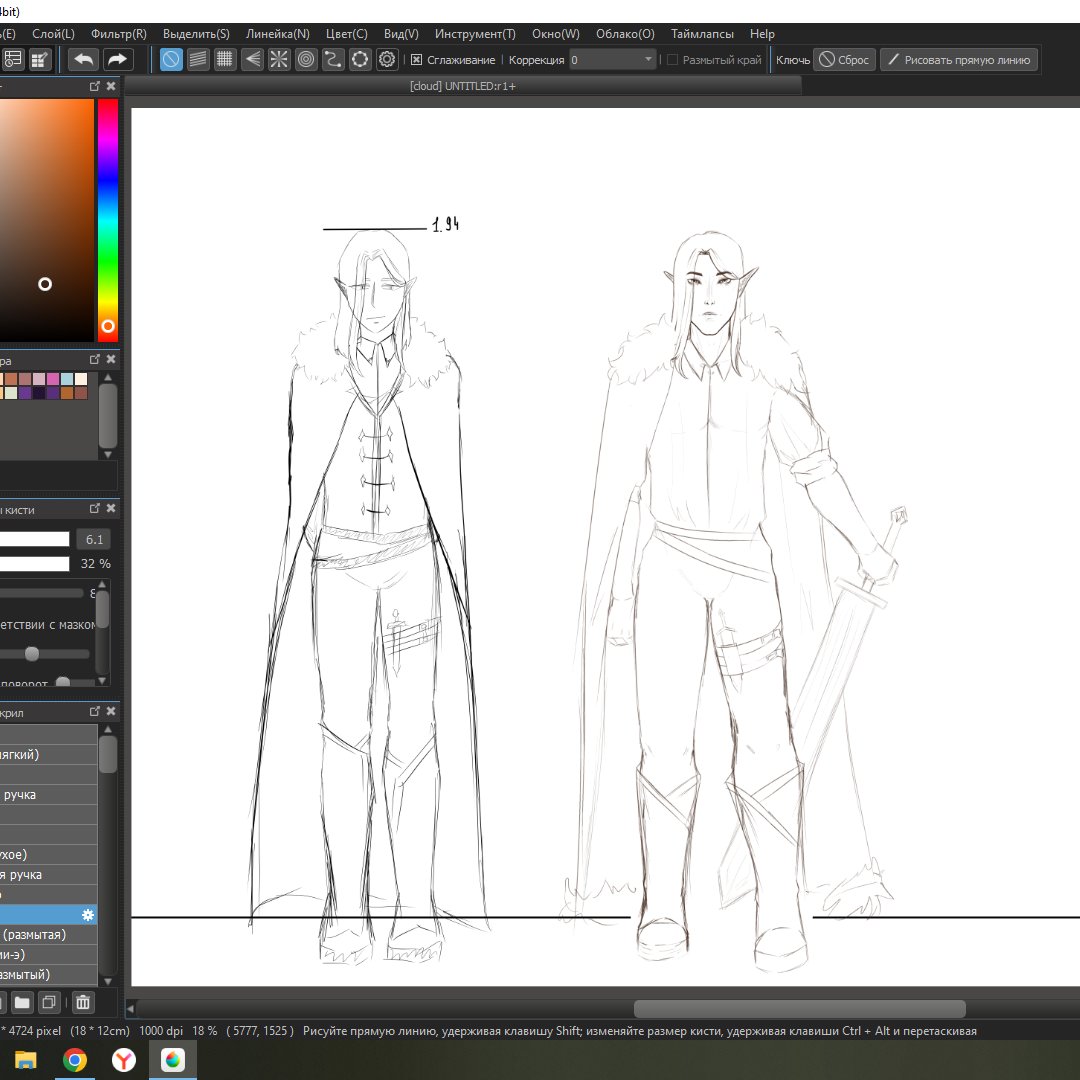Open the Окно(W) menu

[555, 34]
